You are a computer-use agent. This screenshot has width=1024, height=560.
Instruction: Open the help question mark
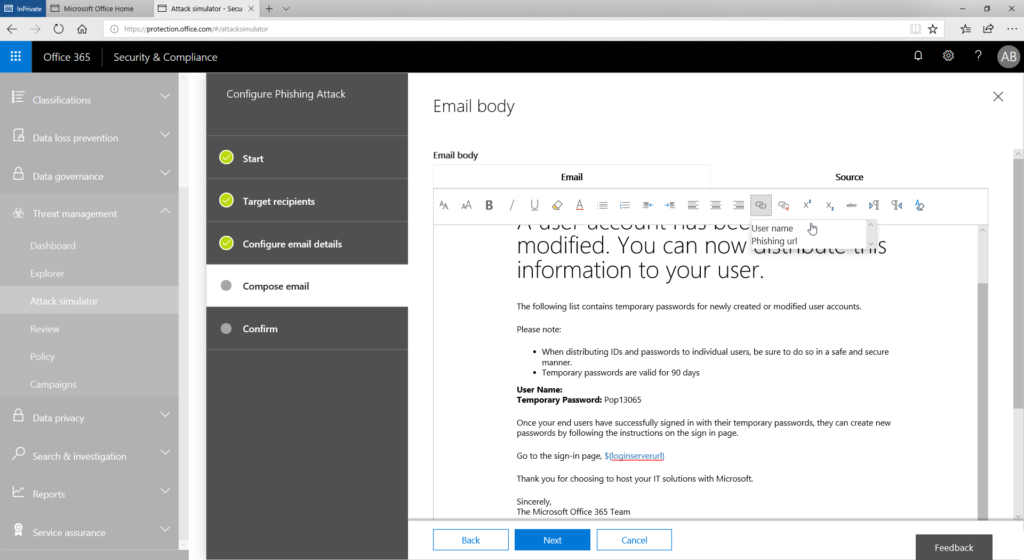point(978,56)
